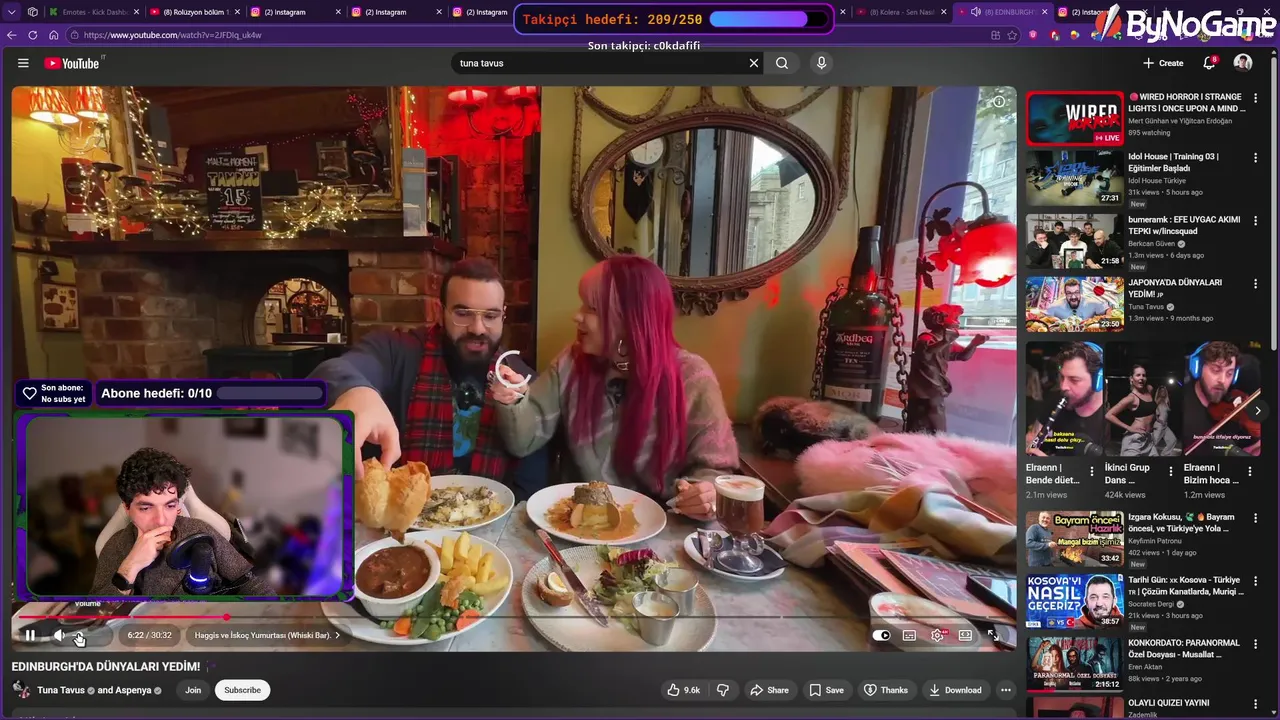Share the EDINBURGH video
Screen dimensions: 1280x720
coord(769,690)
